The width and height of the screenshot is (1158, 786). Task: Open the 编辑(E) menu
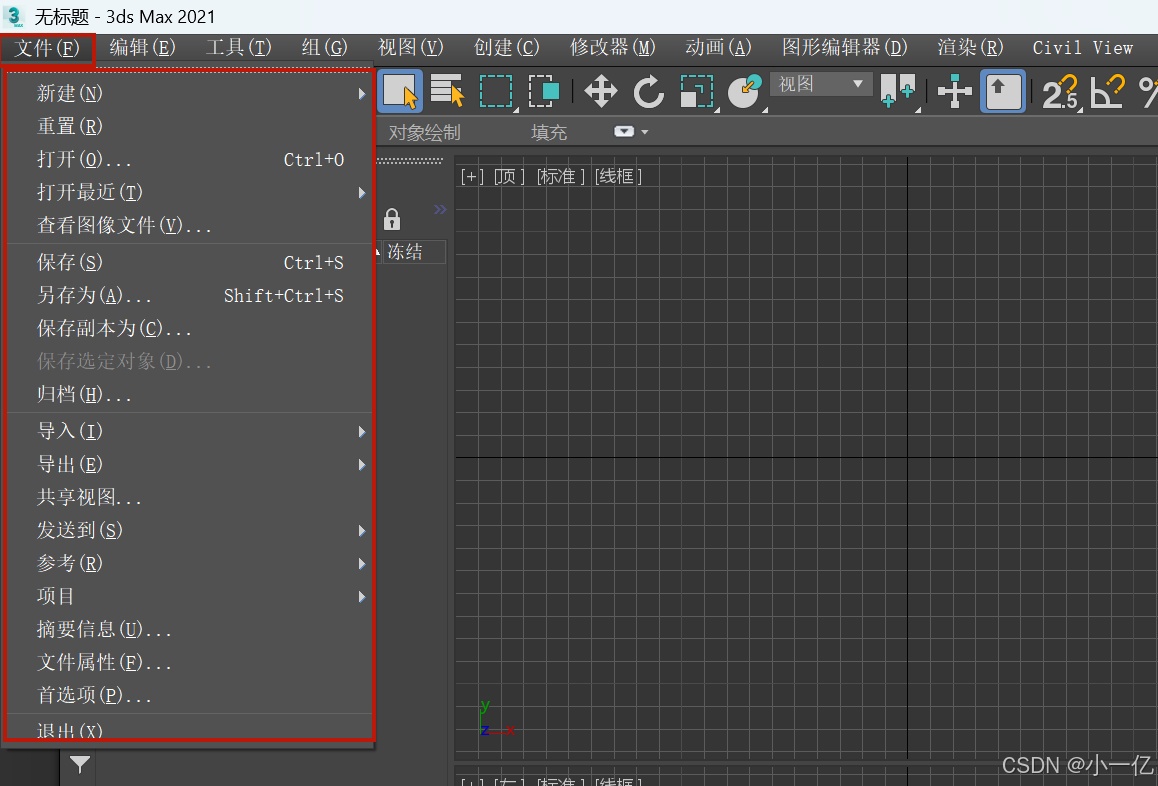tap(143, 48)
